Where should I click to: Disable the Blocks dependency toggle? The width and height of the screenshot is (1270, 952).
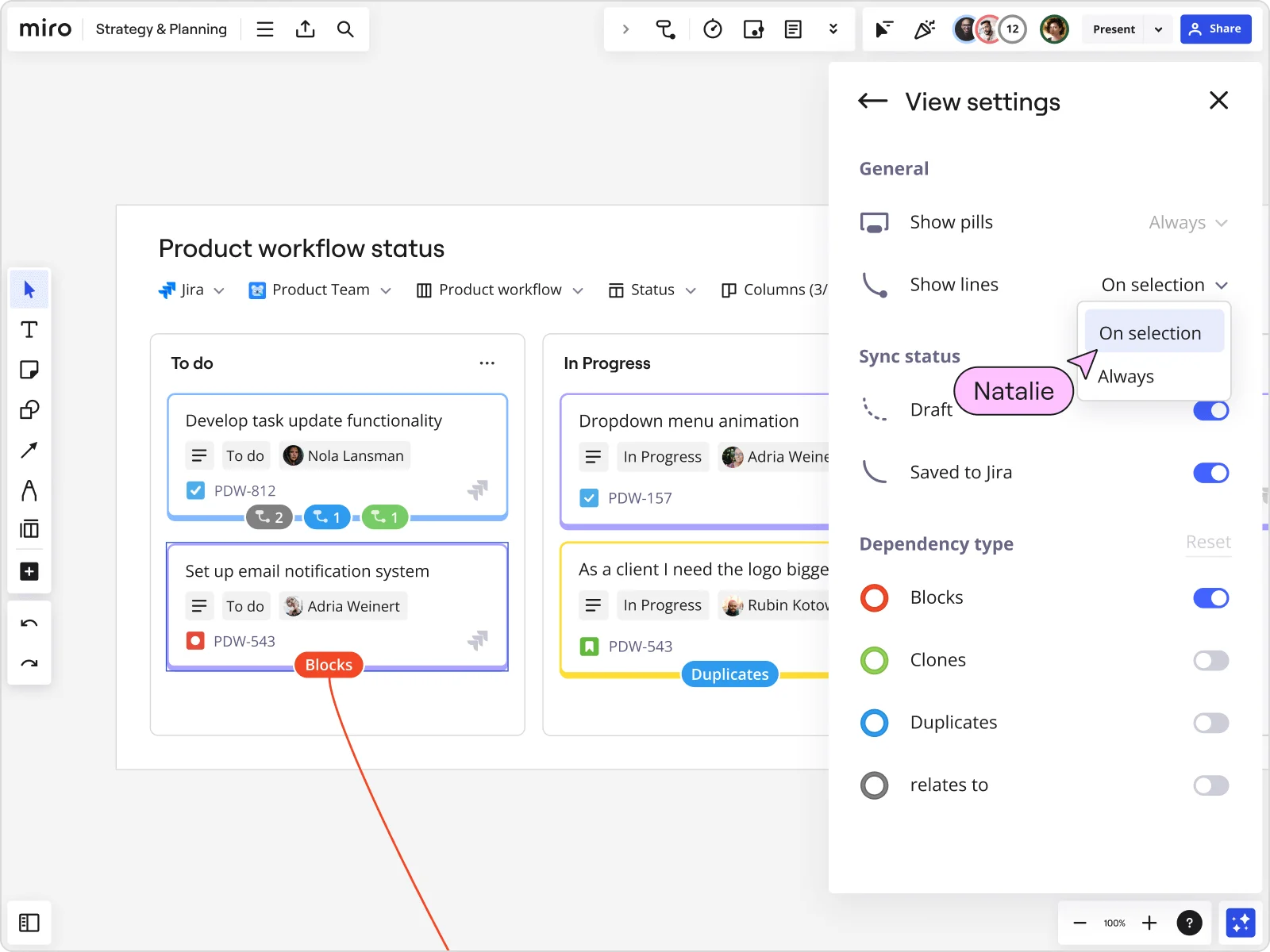click(1210, 598)
